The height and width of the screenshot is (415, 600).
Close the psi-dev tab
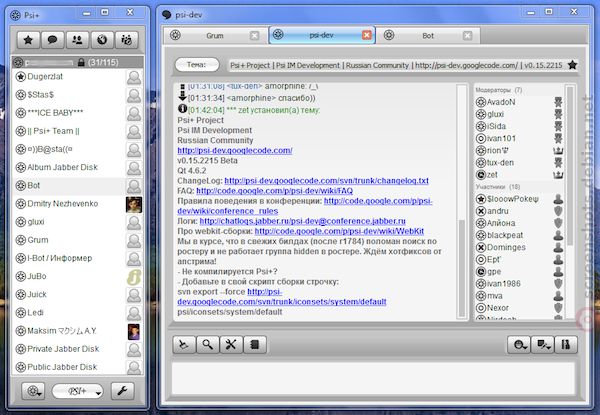point(367,35)
